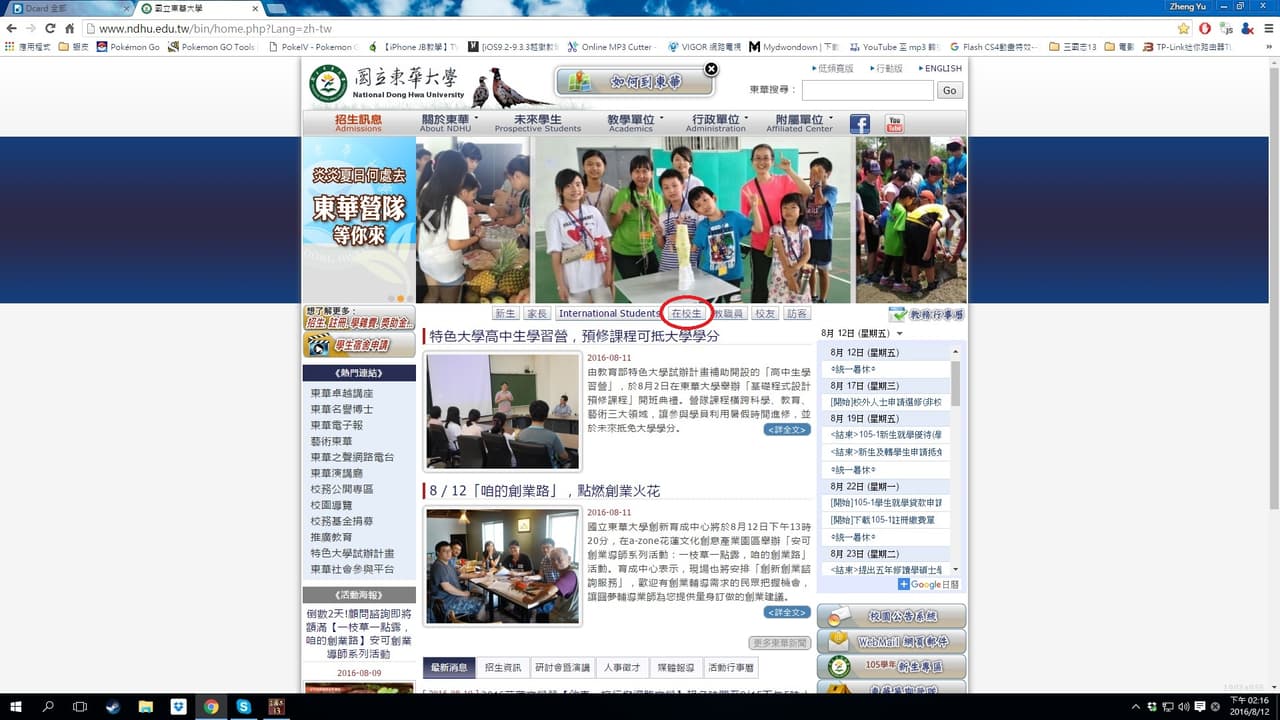
Task: Open the 如何到東華 map banner
Action: click(x=635, y=82)
